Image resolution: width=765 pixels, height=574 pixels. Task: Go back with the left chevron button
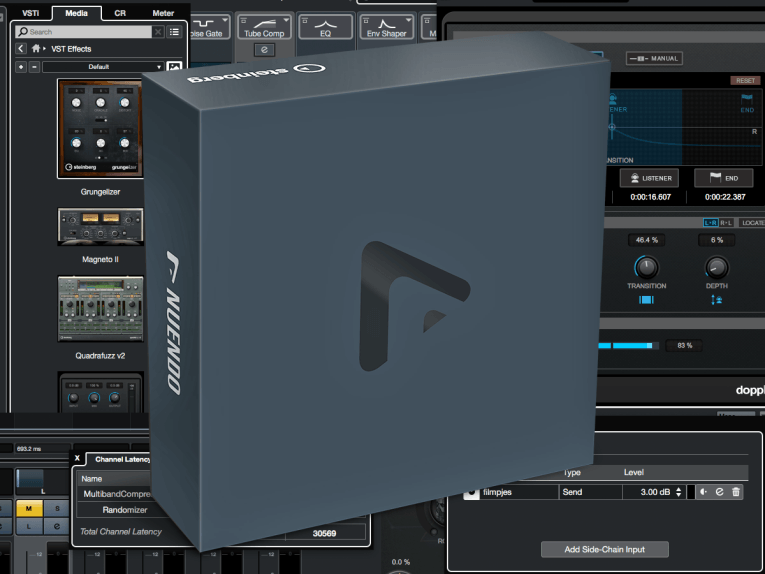[x=20, y=48]
